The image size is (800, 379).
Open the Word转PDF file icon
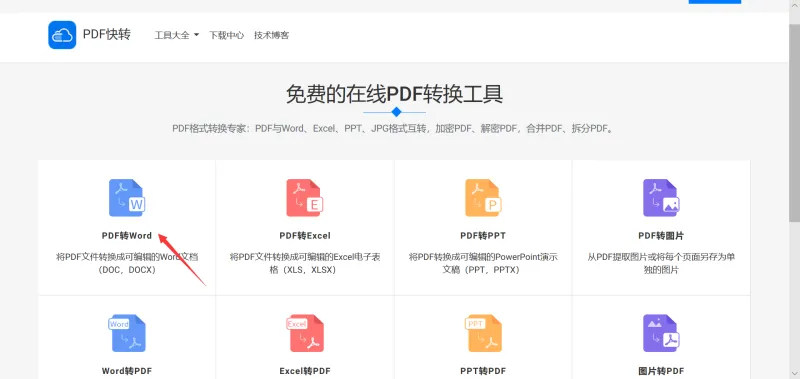coord(127,333)
